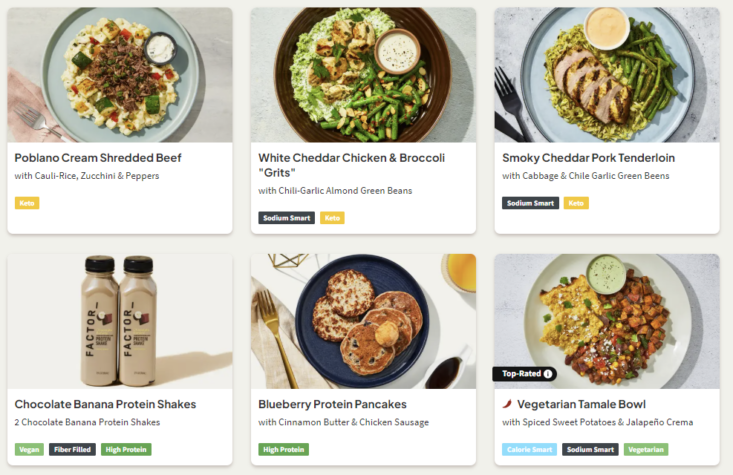Select the White Cheddar Chicken meal image
Image resolution: width=733 pixels, height=475 pixels.
(363, 75)
